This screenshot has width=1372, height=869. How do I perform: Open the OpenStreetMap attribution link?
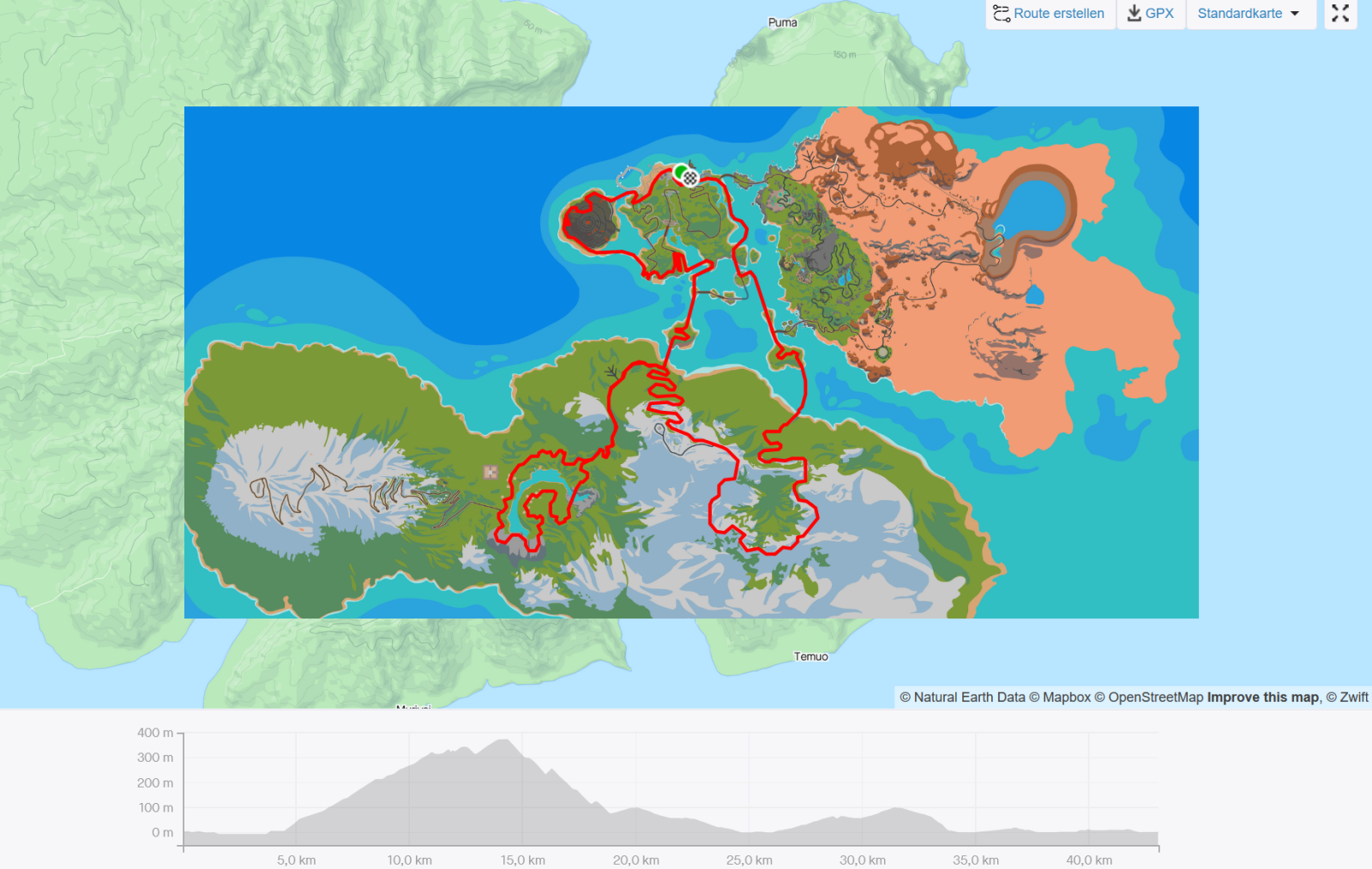coord(1149,697)
